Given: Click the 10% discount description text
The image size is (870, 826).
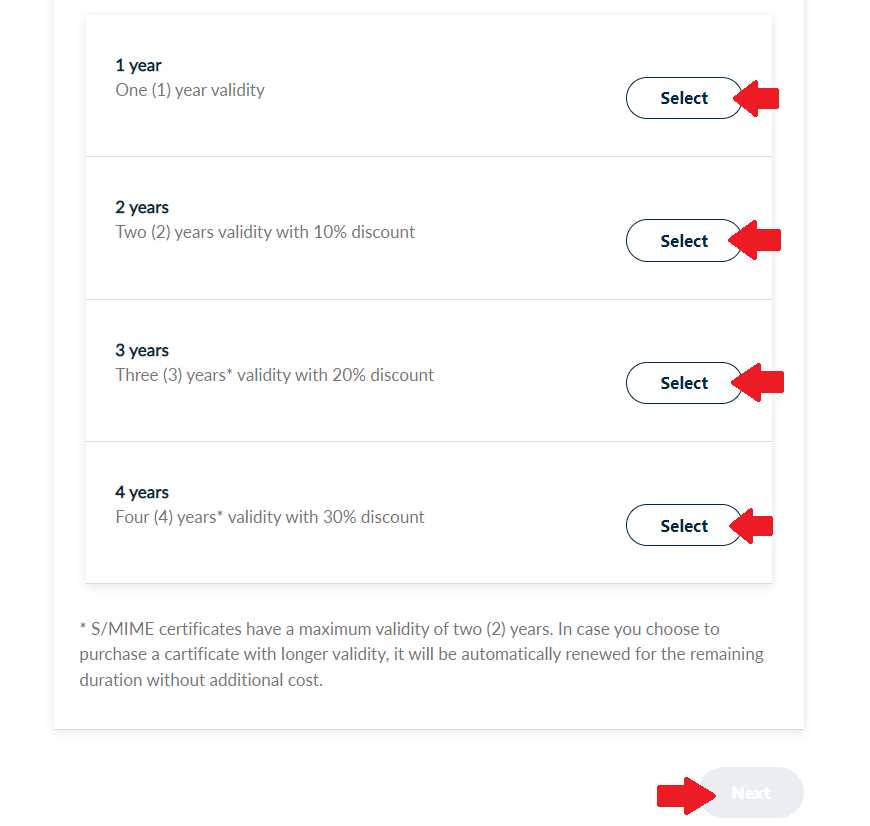Looking at the screenshot, I should 265,232.
